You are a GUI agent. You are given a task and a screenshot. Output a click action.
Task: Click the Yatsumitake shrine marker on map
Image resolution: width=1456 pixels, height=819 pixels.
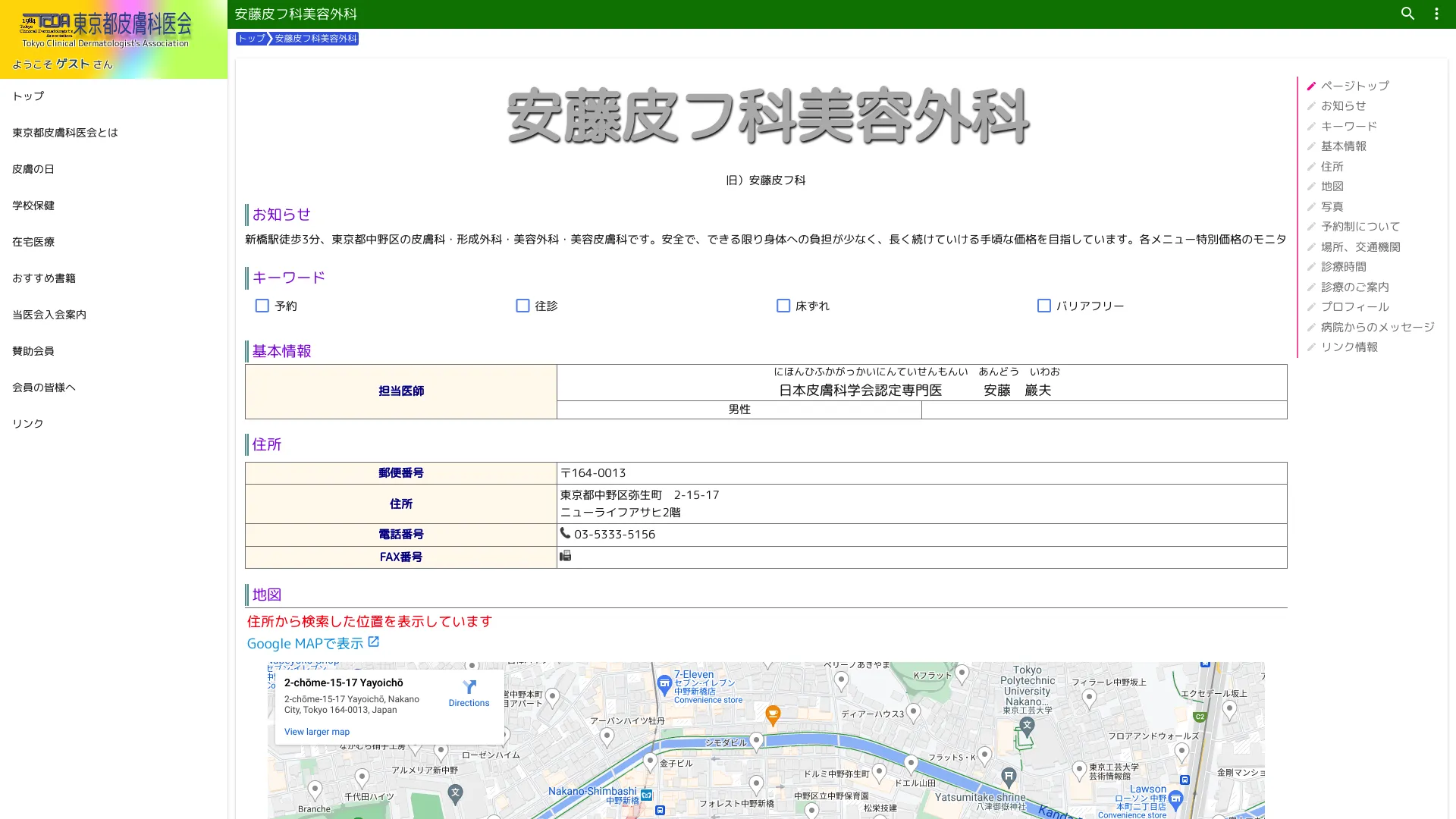point(1009,776)
